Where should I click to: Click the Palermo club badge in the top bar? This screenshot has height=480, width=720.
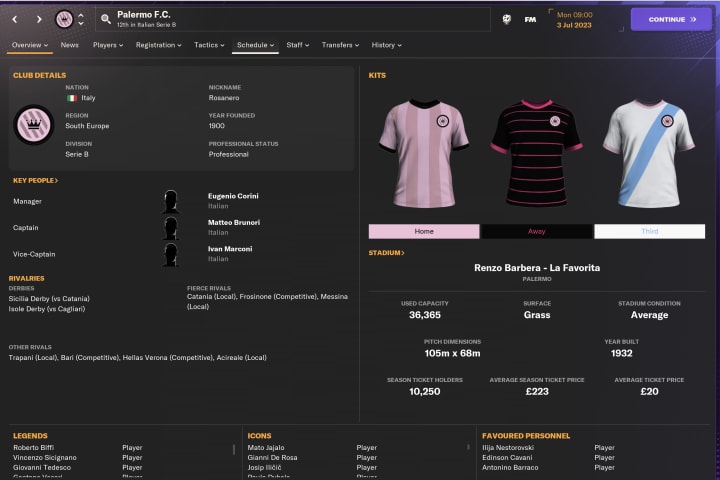click(64, 19)
